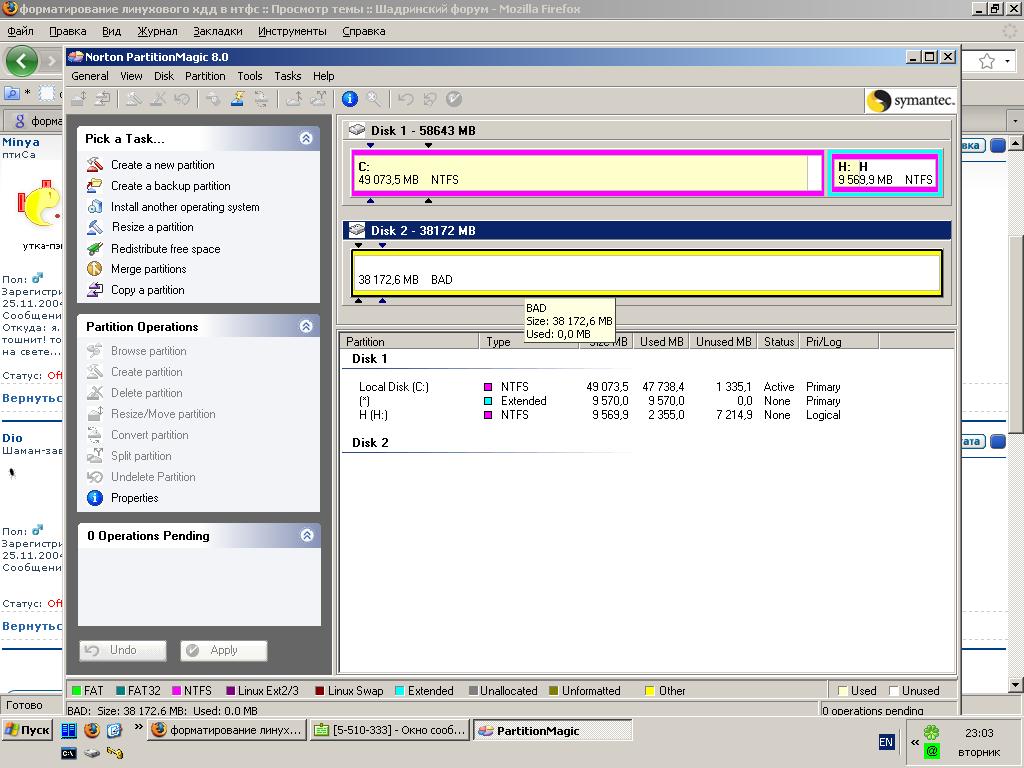Click the drive icon in quick launch
The image size is (1024, 768).
point(92,753)
